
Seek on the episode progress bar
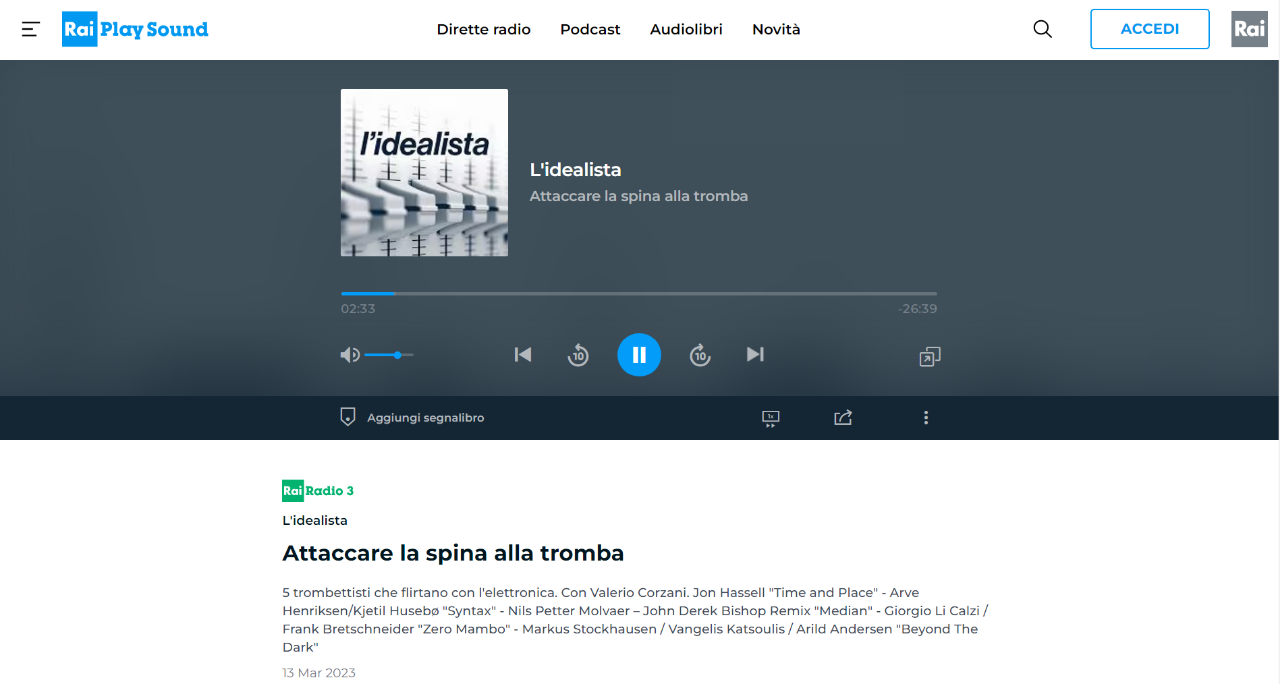(x=639, y=293)
